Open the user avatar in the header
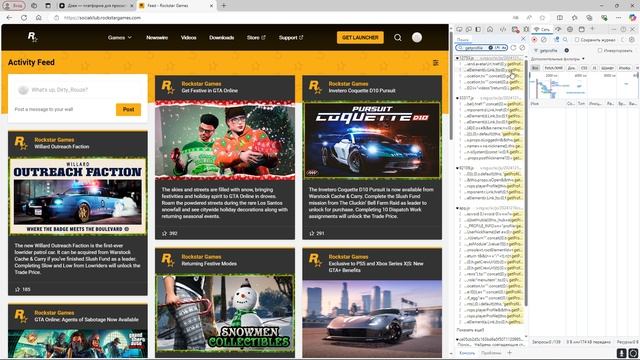Viewport: 640px width, 360px height. pos(417,38)
